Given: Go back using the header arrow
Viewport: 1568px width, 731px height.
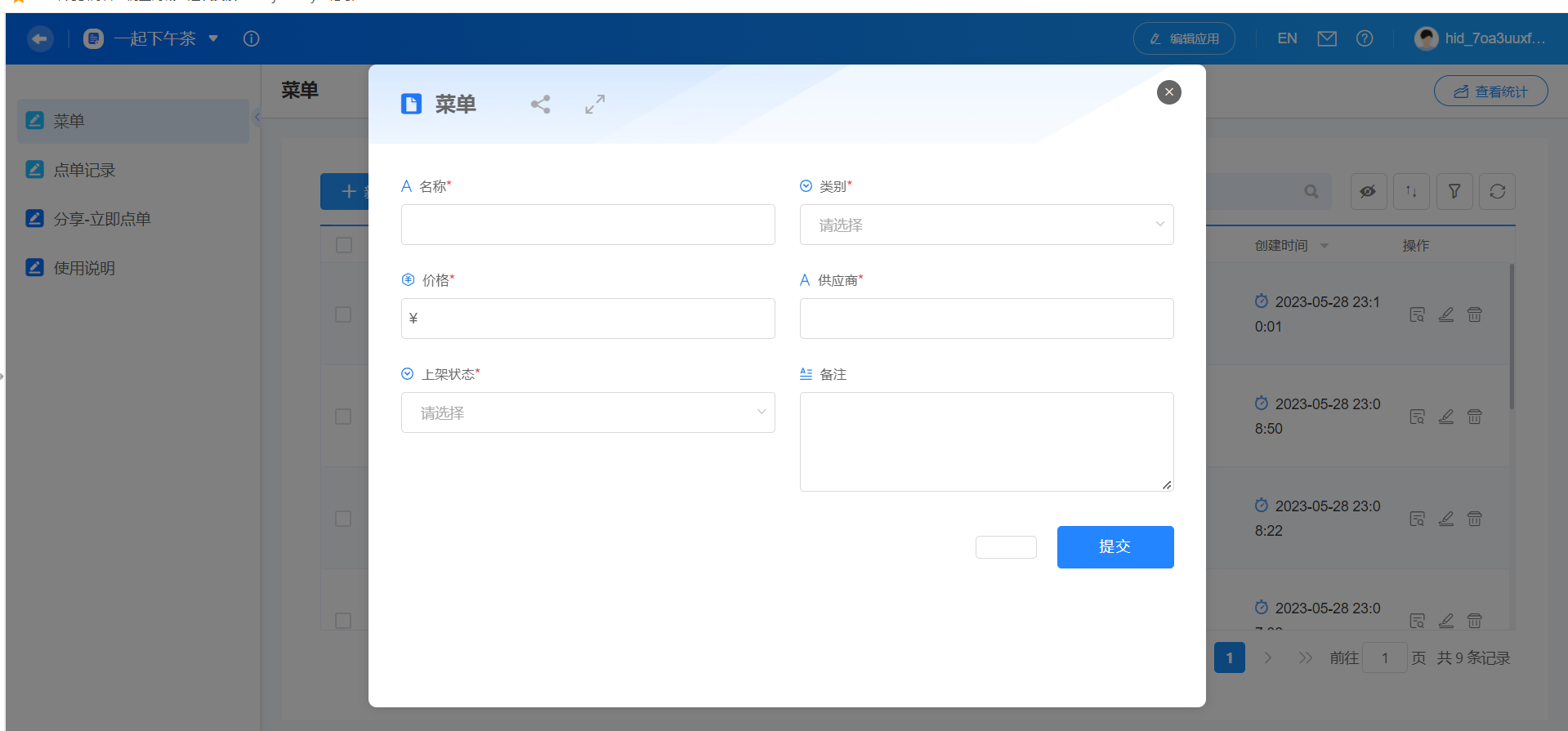Looking at the screenshot, I should (x=40, y=38).
